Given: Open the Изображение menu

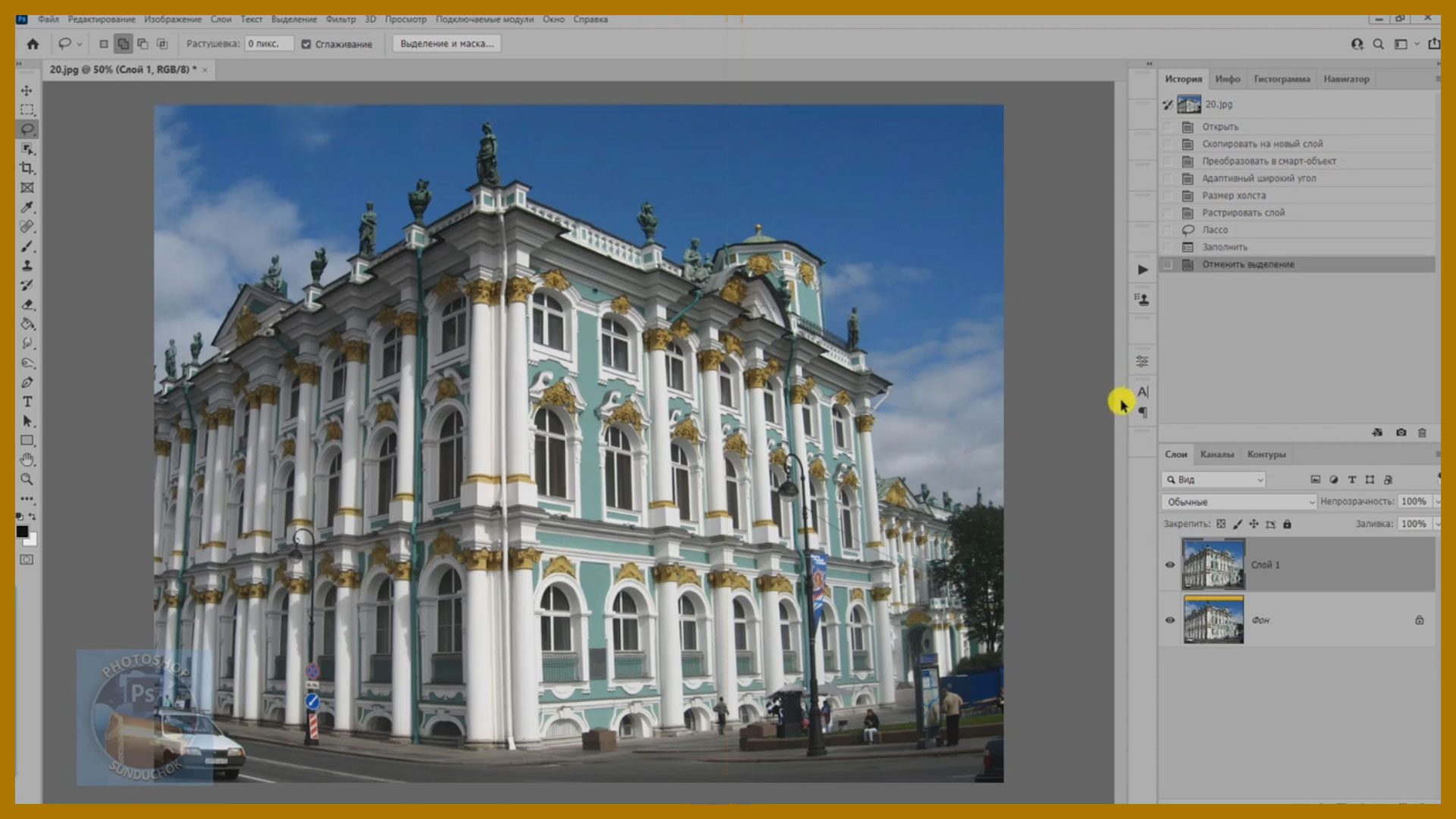Looking at the screenshot, I should (x=173, y=20).
